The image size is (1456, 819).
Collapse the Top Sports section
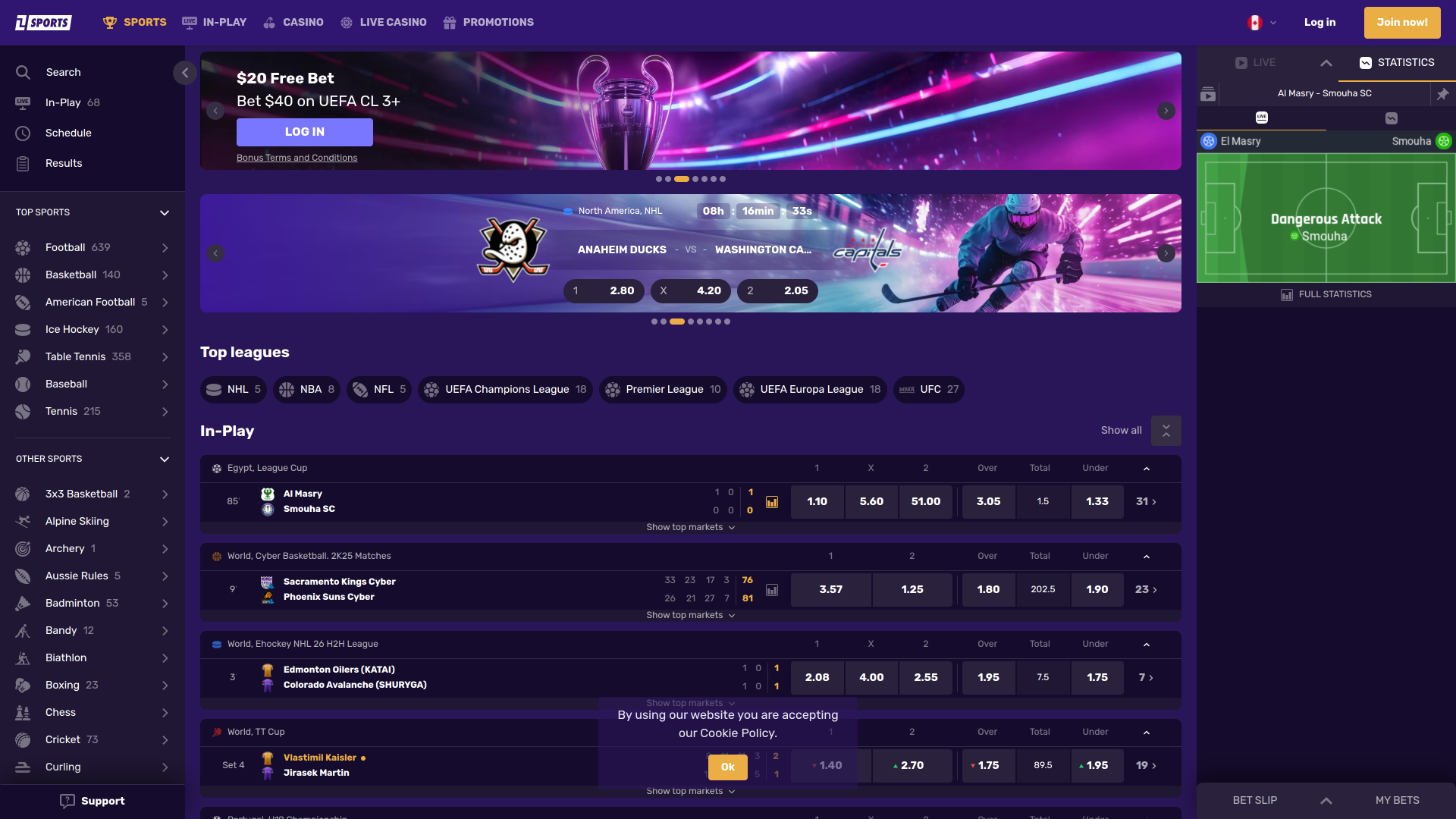click(x=165, y=213)
